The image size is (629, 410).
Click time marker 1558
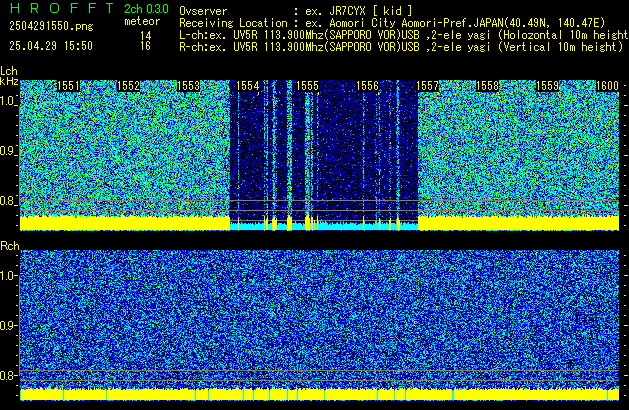click(x=487, y=86)
